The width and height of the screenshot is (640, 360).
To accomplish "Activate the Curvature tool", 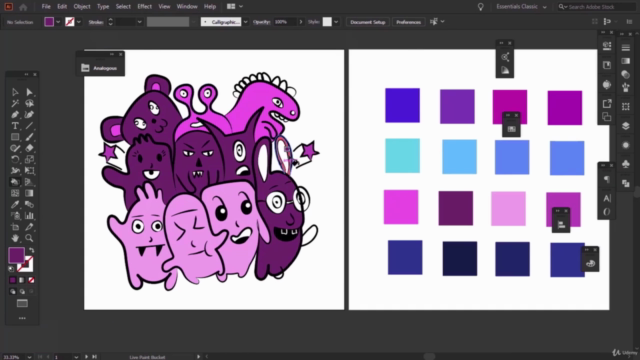I will click(29, 115).
